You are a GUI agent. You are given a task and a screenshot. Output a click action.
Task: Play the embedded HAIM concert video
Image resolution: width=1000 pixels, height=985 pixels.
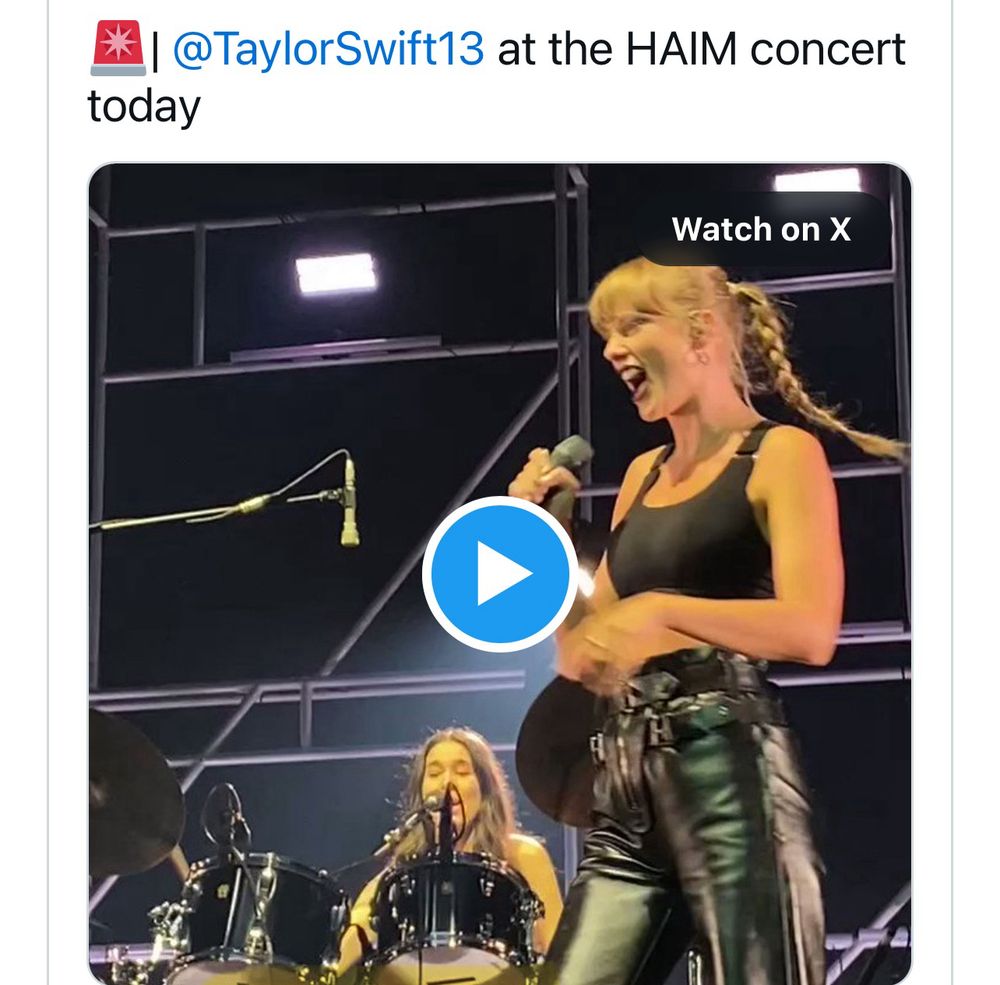click(499, 574)
